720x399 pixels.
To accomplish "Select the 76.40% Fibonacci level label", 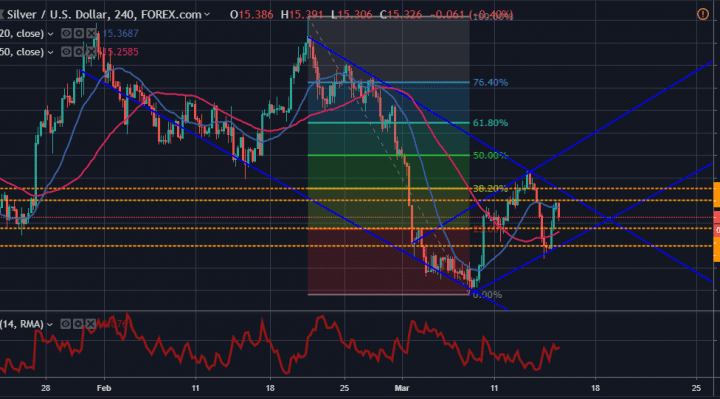I will pyautogui.click(x=490, y=83).
